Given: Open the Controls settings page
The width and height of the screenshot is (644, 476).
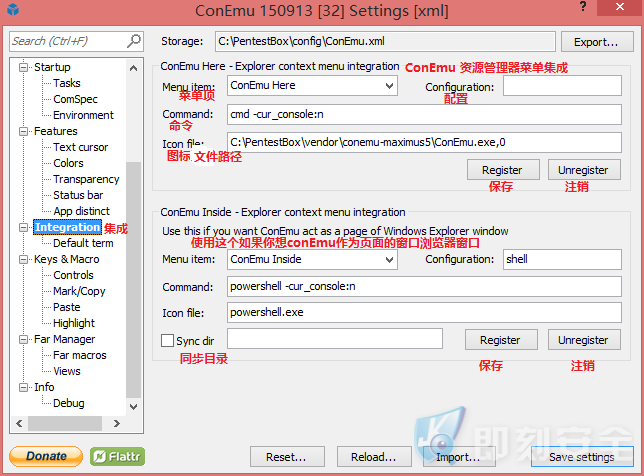Looking at the screenshot, I should coord(73,275).
